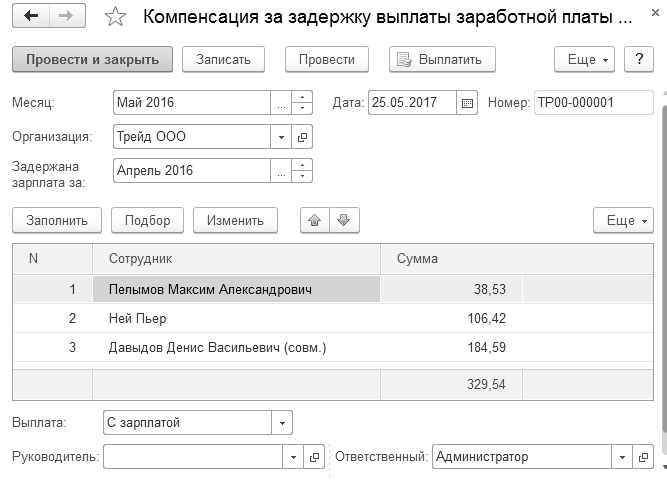
Task: Move the selected row down
Action: point(342,220)
